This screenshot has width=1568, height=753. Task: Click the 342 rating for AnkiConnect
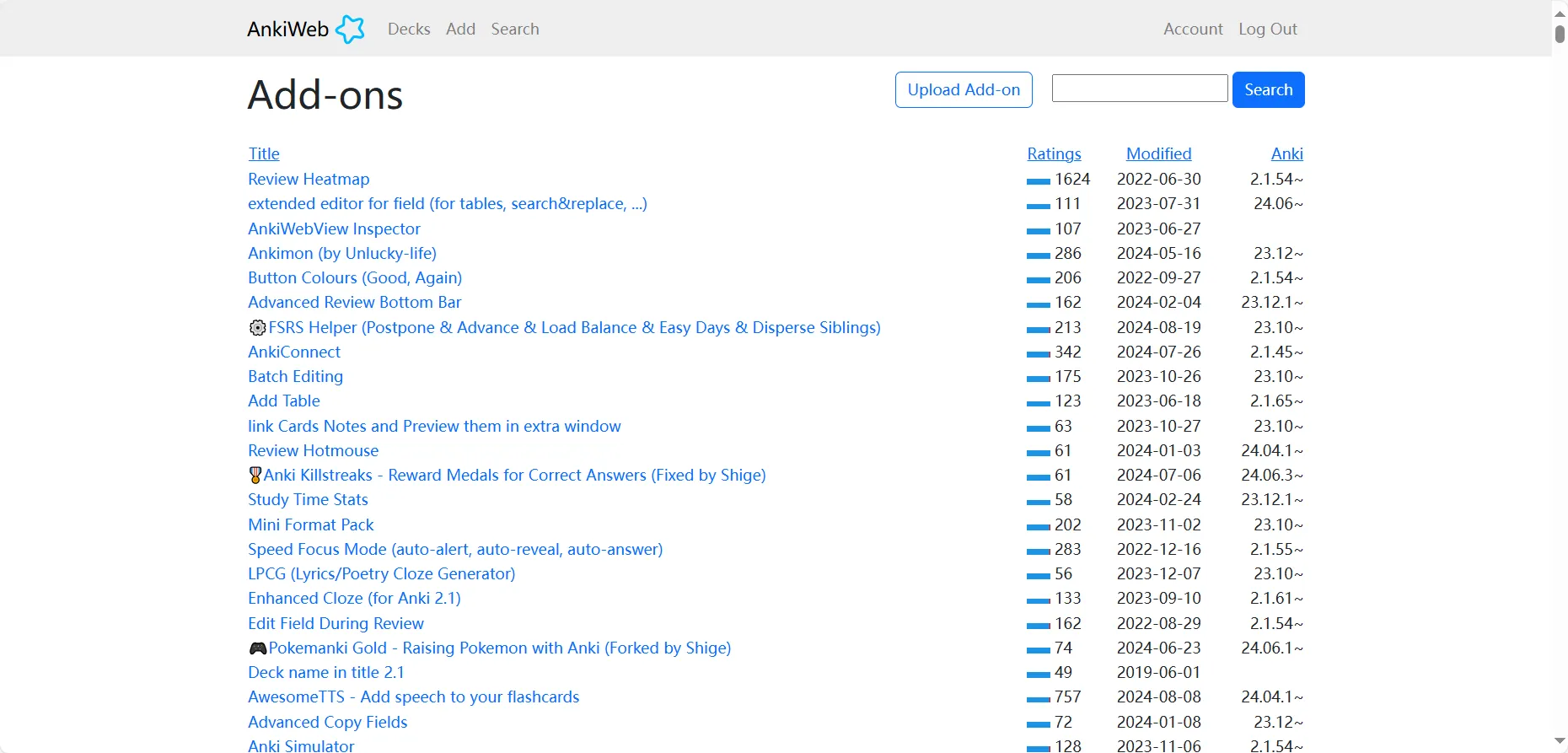(1067, 352)
